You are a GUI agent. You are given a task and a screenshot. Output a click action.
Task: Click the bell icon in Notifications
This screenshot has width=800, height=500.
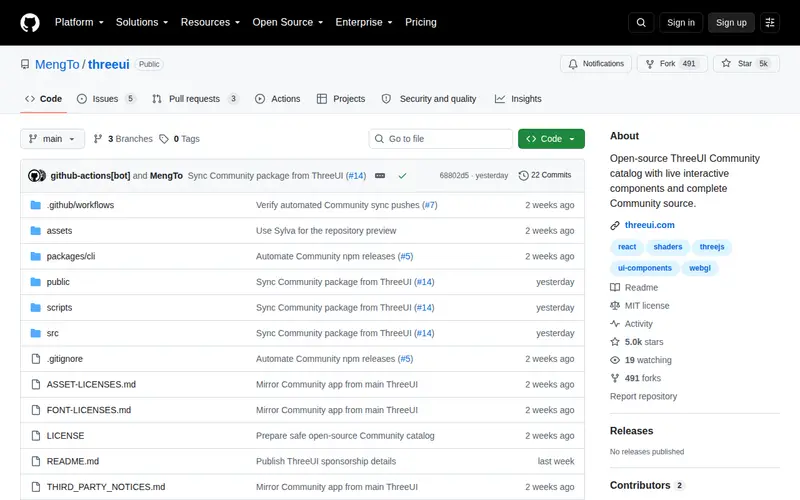[x=573, y=64]
